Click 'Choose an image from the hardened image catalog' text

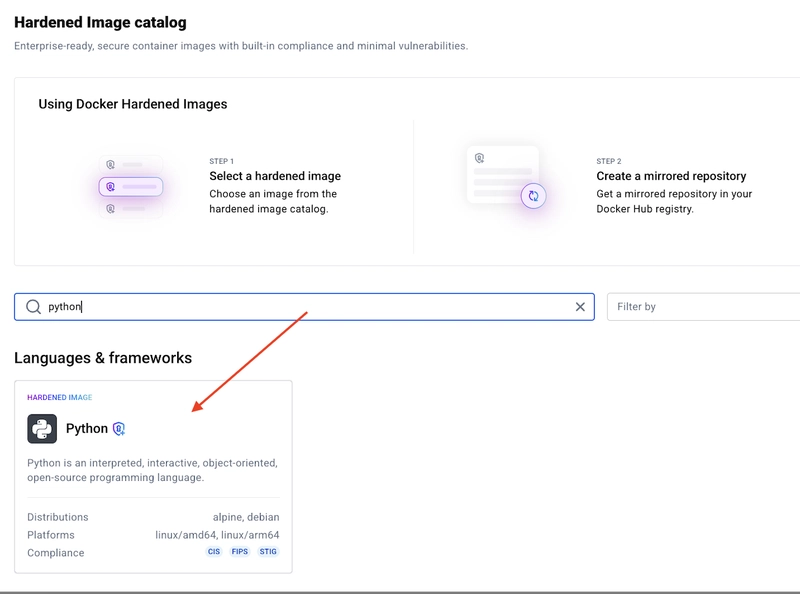[273, 202]
